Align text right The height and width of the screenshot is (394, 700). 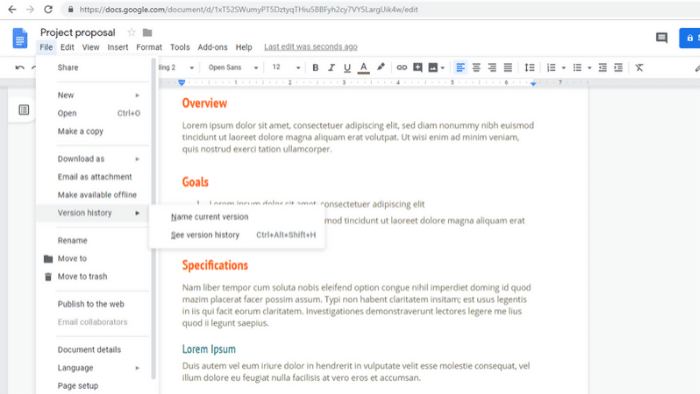click(492, 68)
